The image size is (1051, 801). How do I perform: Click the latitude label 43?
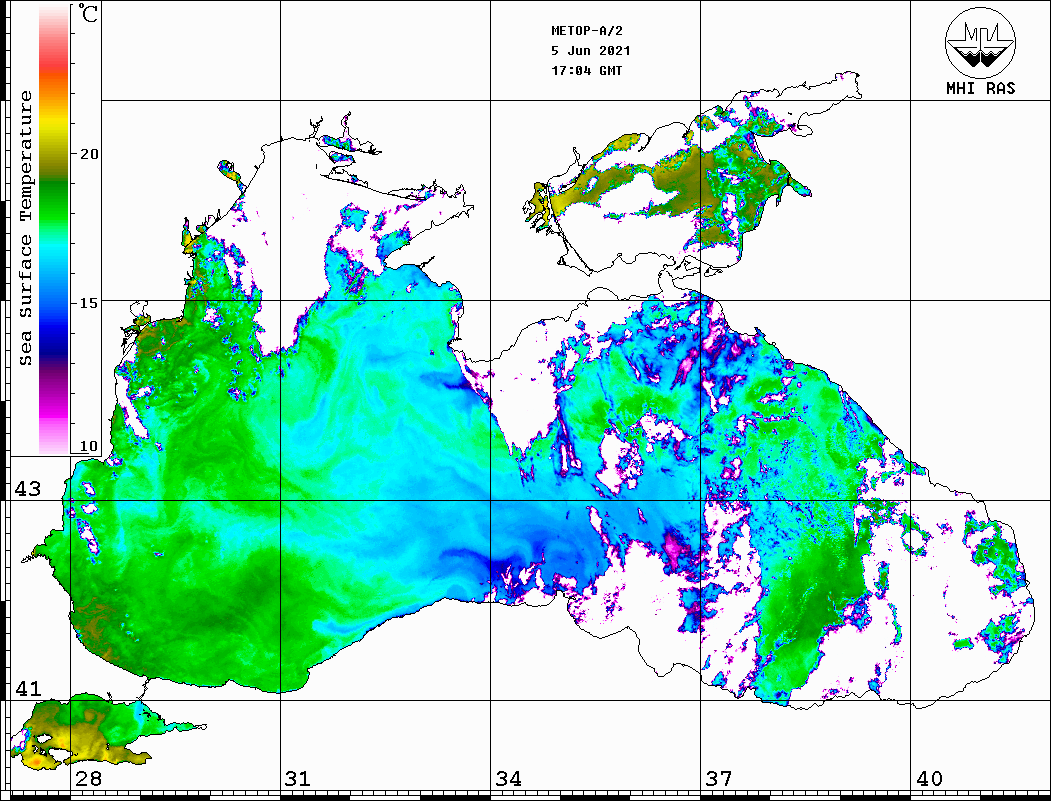(27, 489)
